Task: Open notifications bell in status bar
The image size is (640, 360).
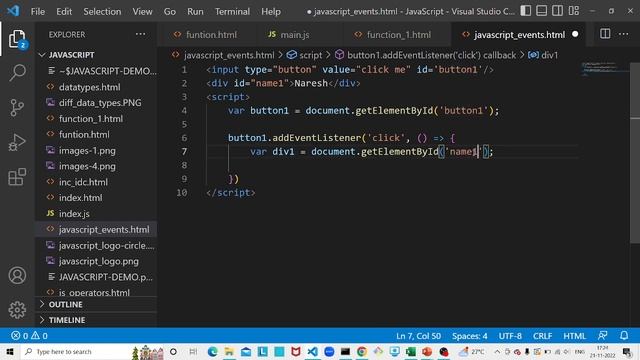Action: pos(624,336)
